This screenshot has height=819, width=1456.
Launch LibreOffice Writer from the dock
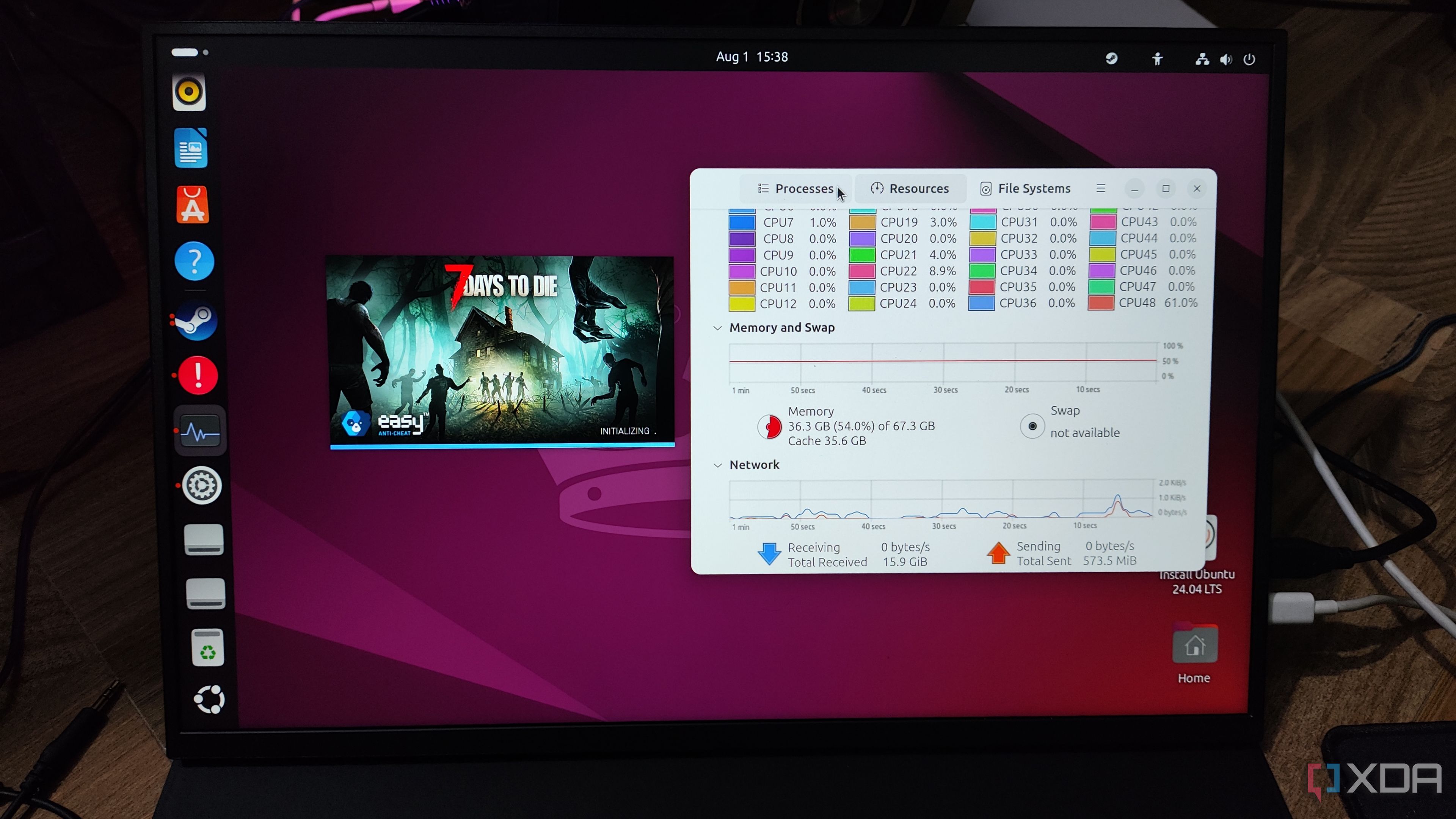pos(191,148)
